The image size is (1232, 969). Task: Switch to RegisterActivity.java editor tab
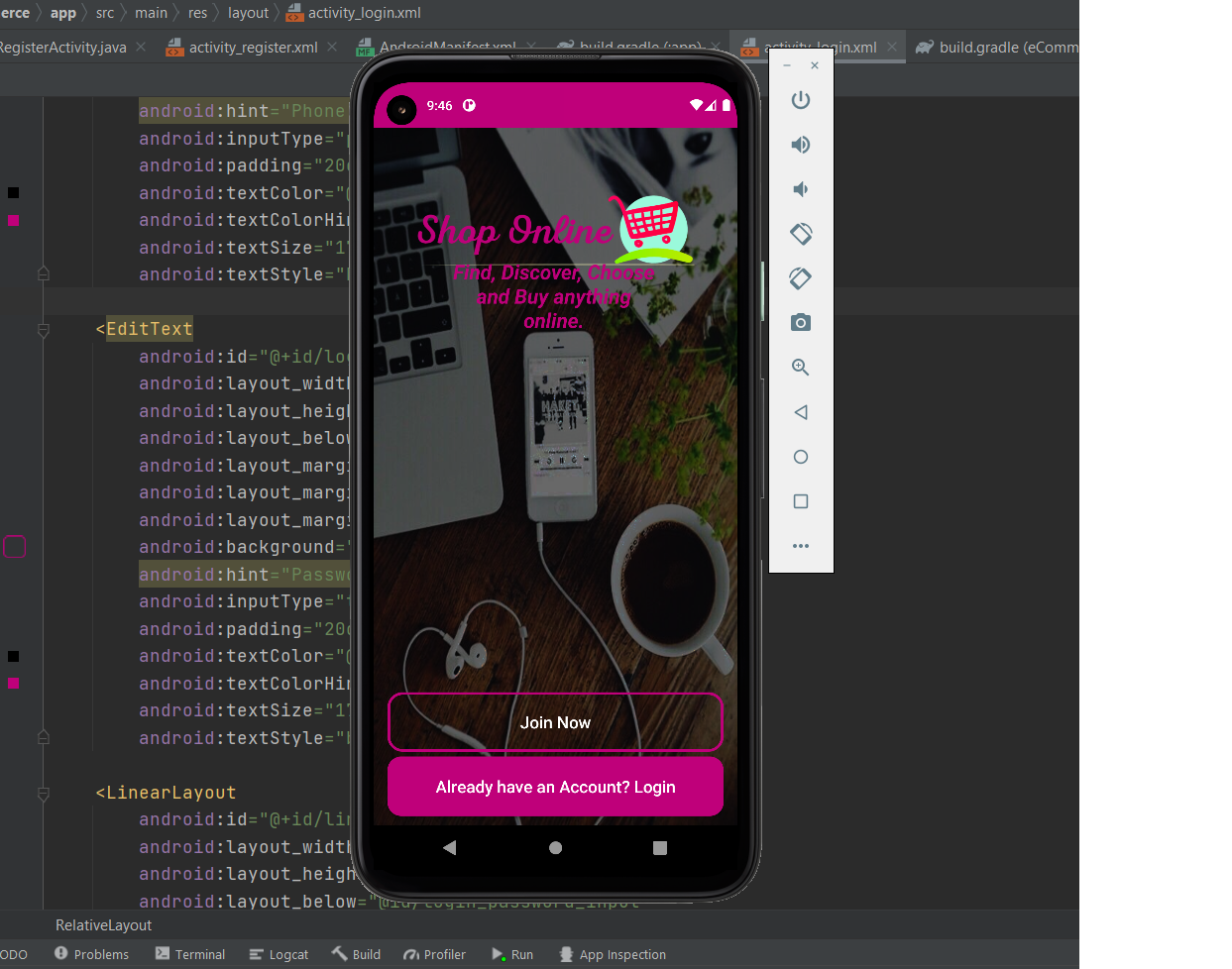[x=61, y=47]
